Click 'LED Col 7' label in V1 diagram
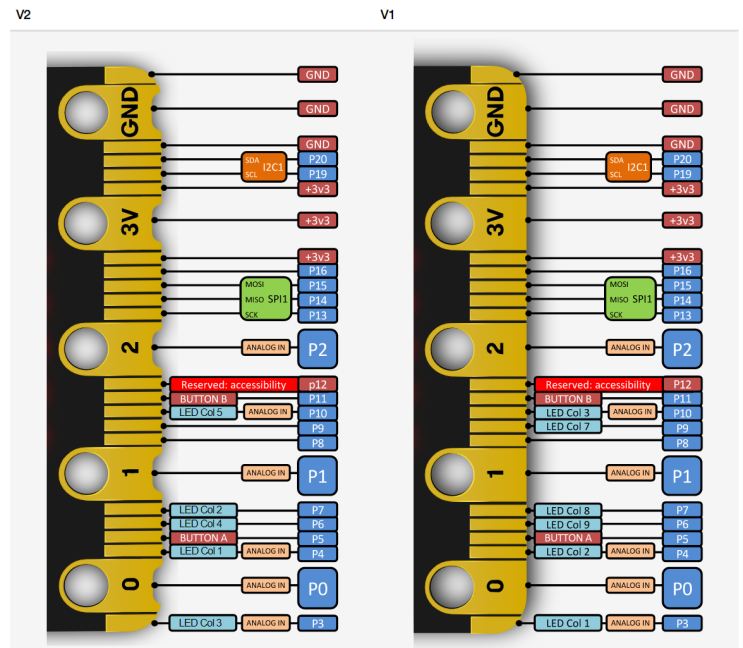Screen dimensions: 743x648 point(568,426)
